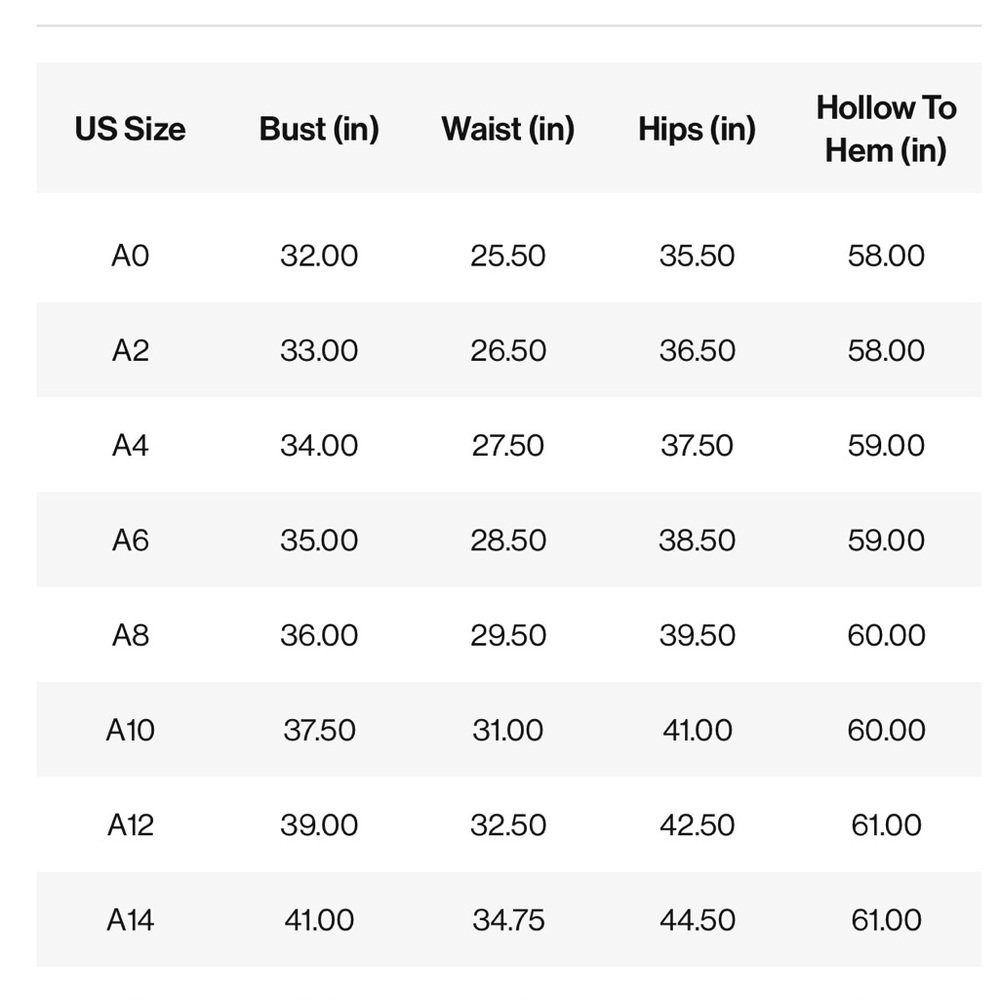Click the US Size column header
Viewport: 1000px width, 1000px height.
pos(130,129)
